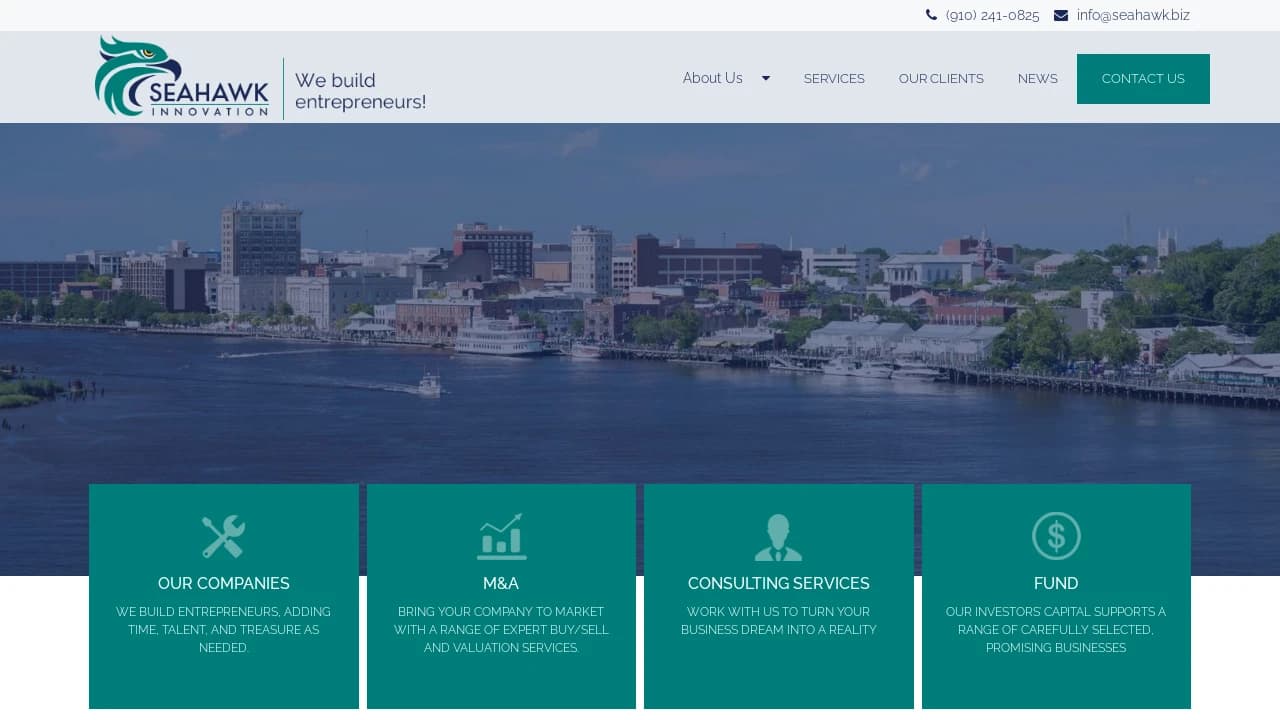This screenshot has height=720, width=1280.
Task: Click the info@seahawk.biz email link
Action: [x=1133, y=15]
